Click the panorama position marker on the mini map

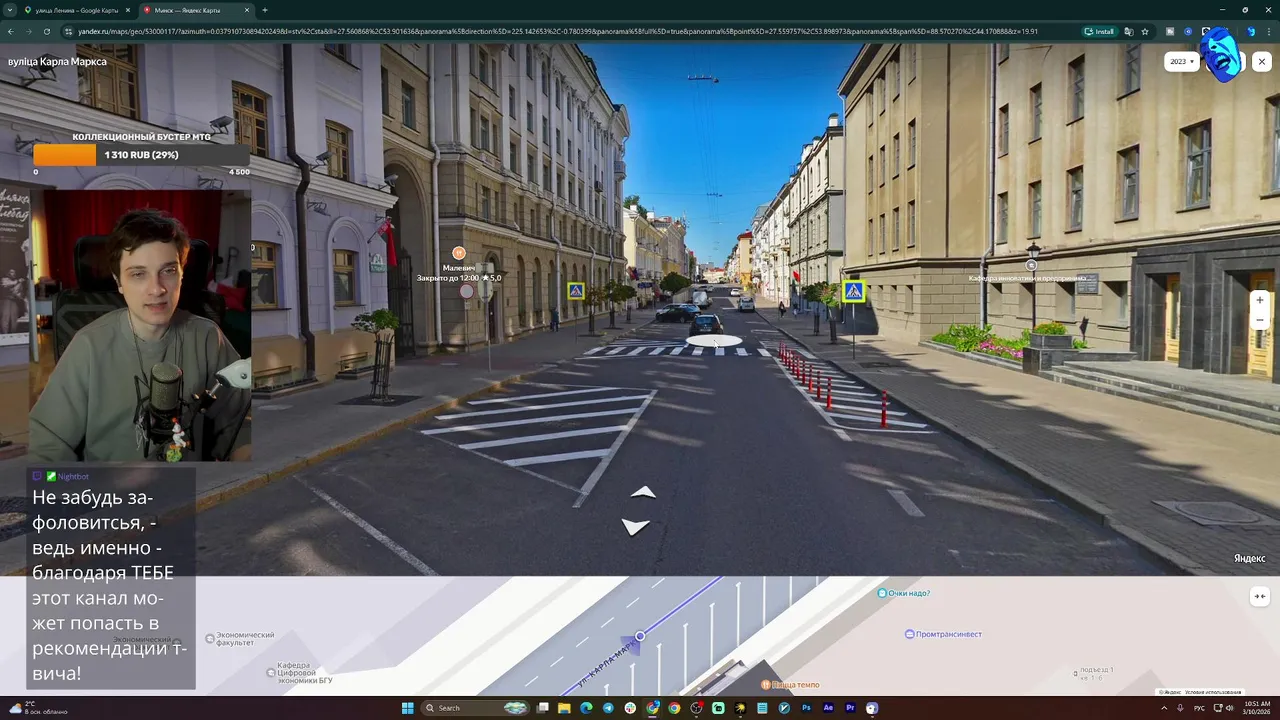coord(640,636)
